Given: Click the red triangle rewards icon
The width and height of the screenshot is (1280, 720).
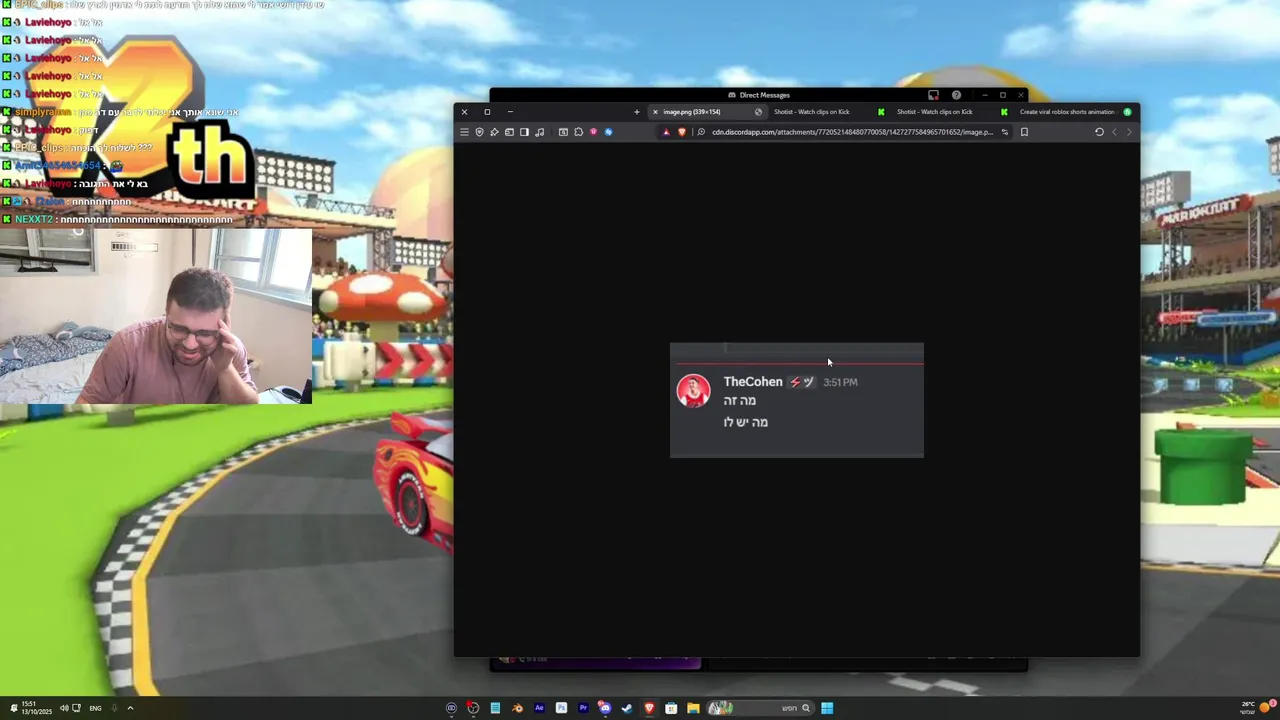Looking at the screenshot, I should click(x=666, y=132).
